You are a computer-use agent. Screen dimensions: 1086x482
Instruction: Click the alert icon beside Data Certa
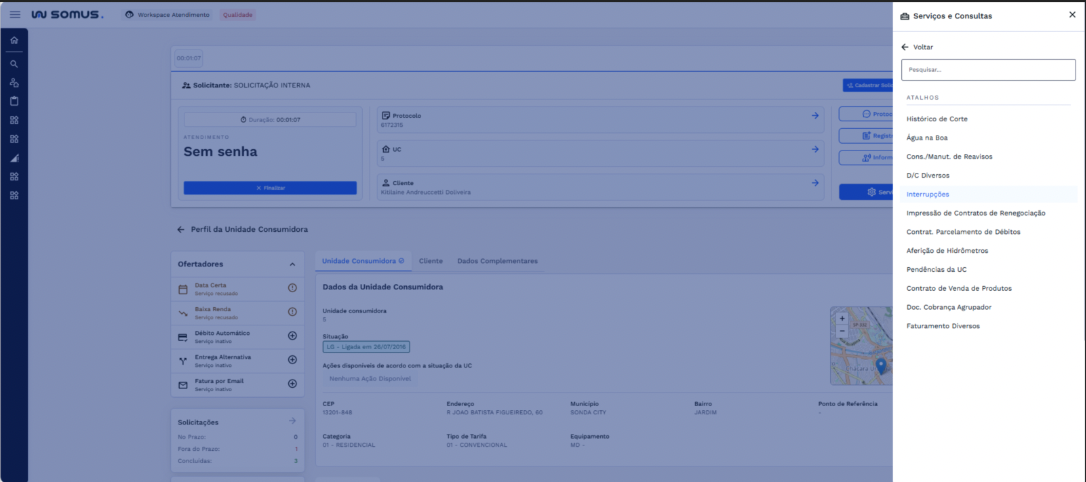click(x=292, y=288)
